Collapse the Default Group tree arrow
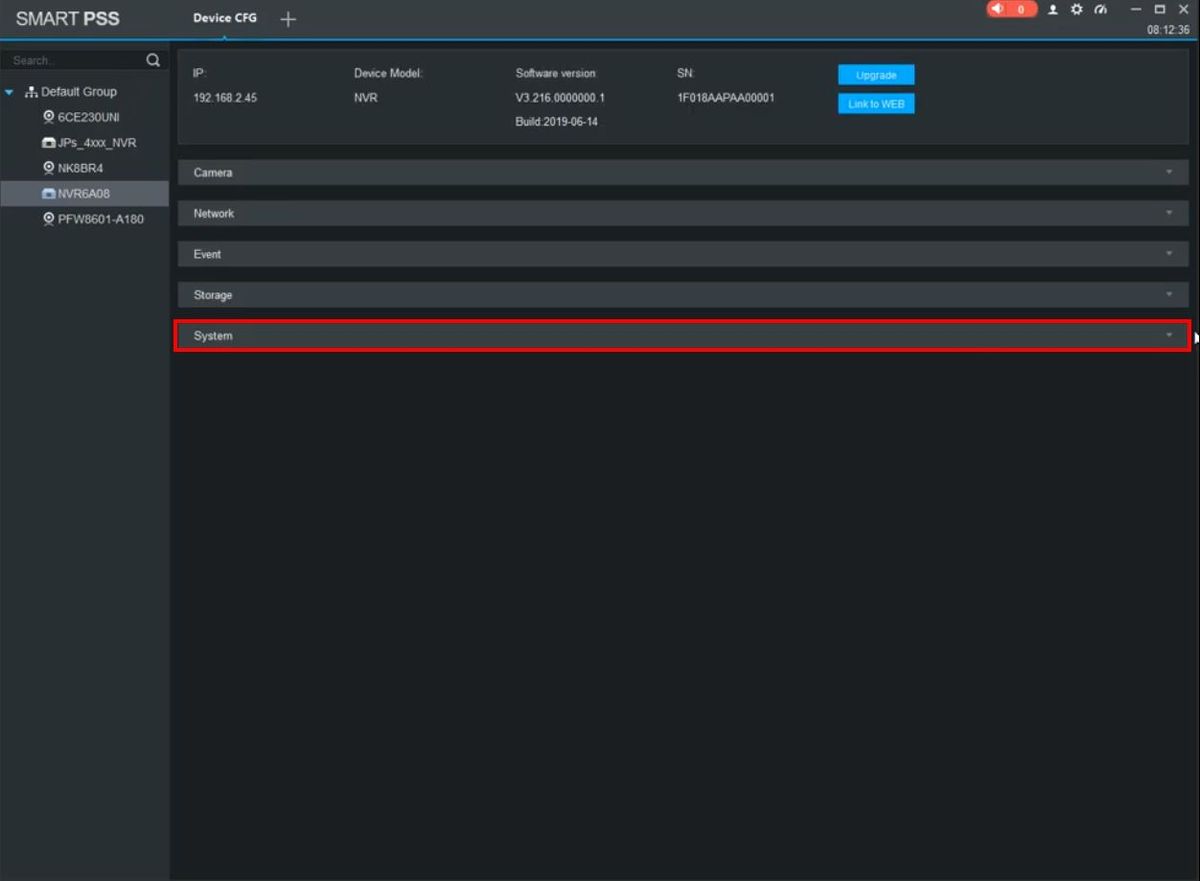 coord(10,92)
